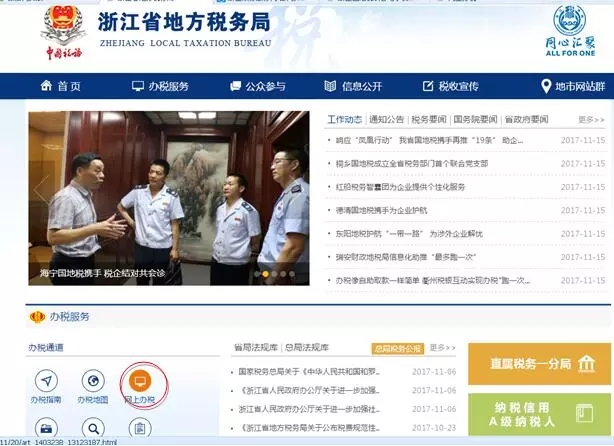
Task: Select the active orange carousel dot
Action: point(266,274)
